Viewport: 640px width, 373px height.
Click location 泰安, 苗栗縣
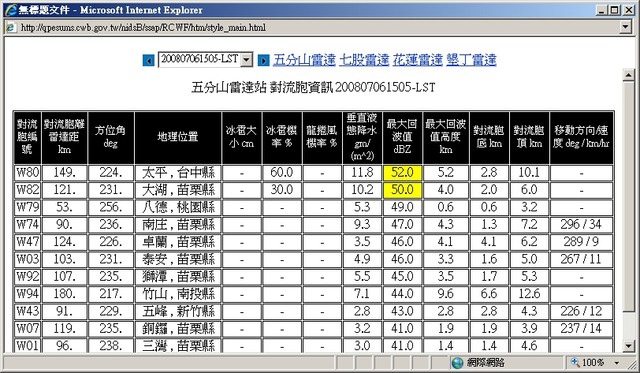point(178,259)
